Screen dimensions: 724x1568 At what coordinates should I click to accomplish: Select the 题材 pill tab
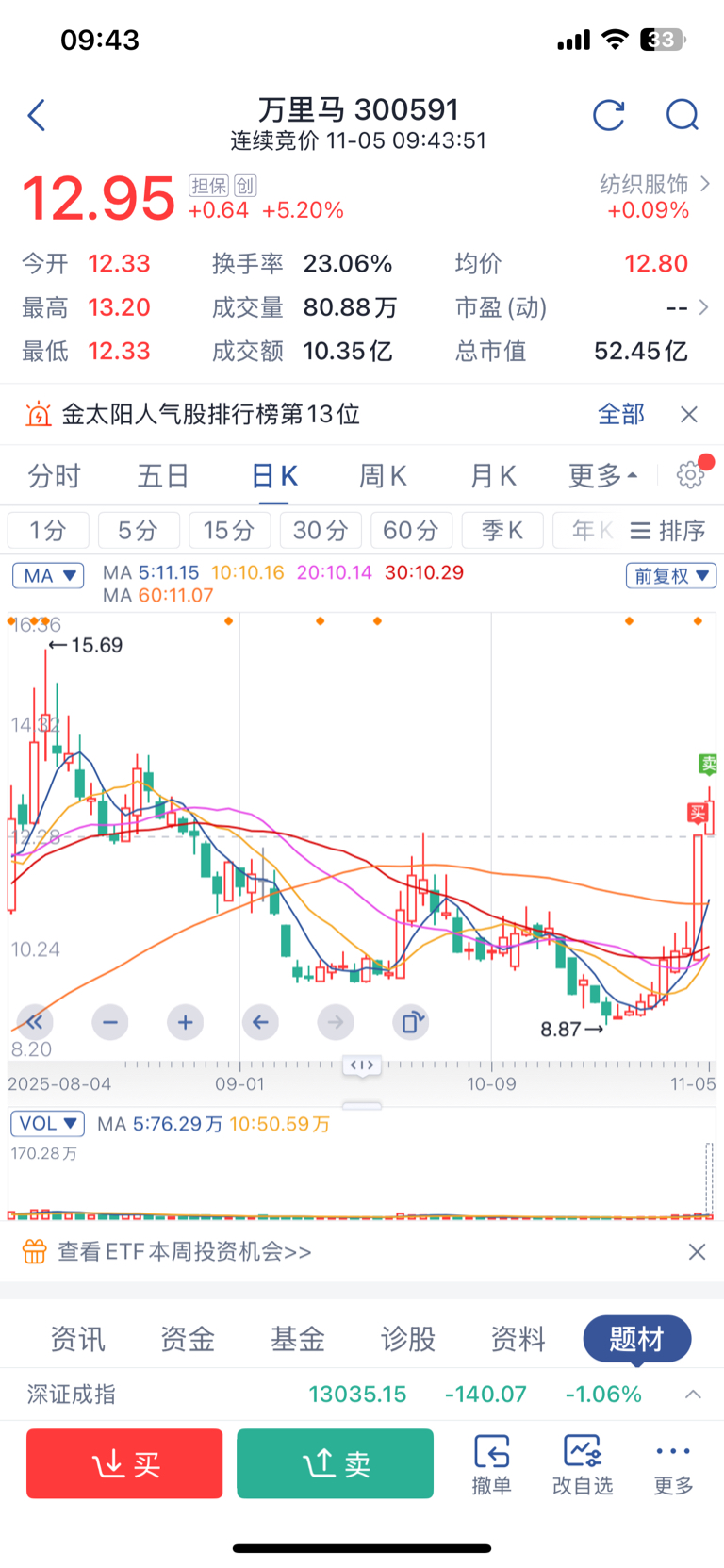(636, 1339)
